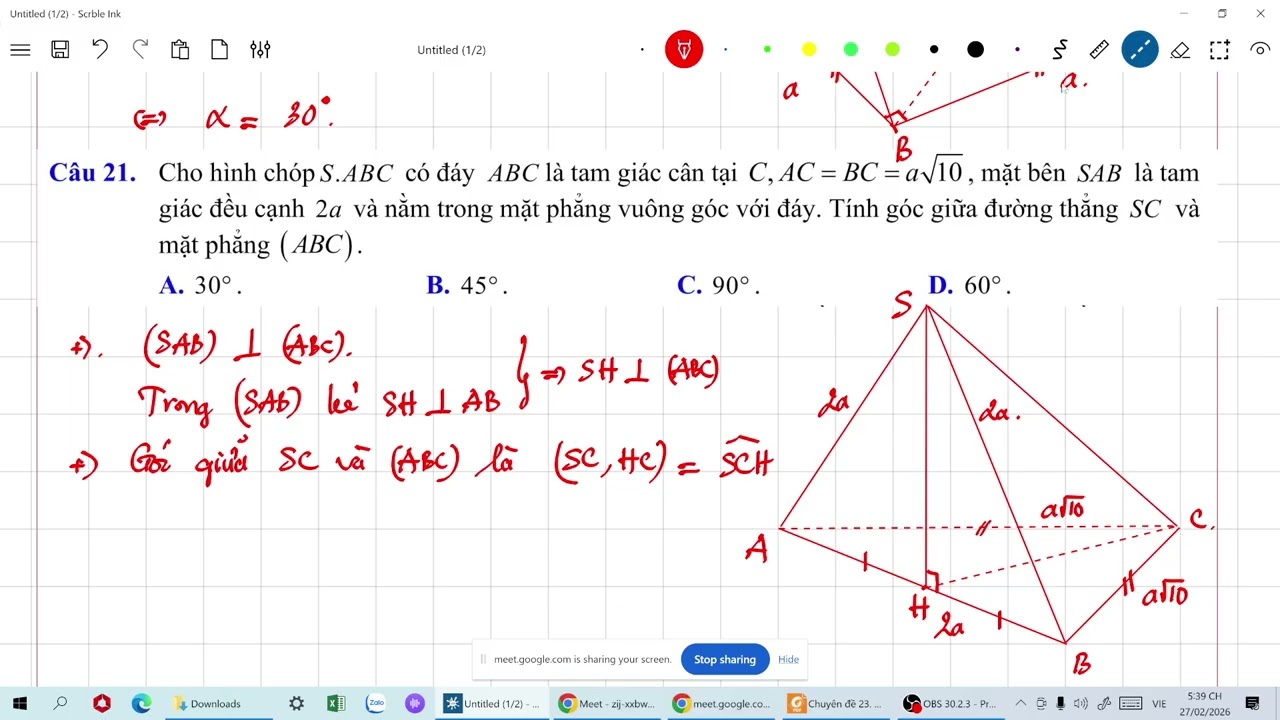Pick the large black pen
The width and height of the screenshot is (1280, 720).
click(976, 50)
